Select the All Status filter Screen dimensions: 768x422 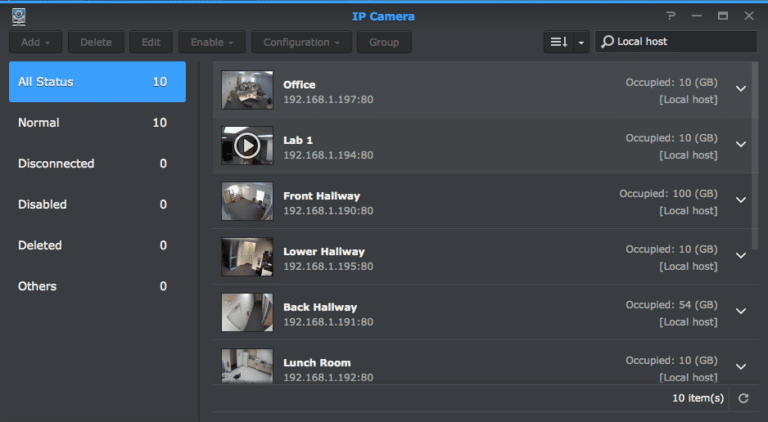tap(97, 82)
